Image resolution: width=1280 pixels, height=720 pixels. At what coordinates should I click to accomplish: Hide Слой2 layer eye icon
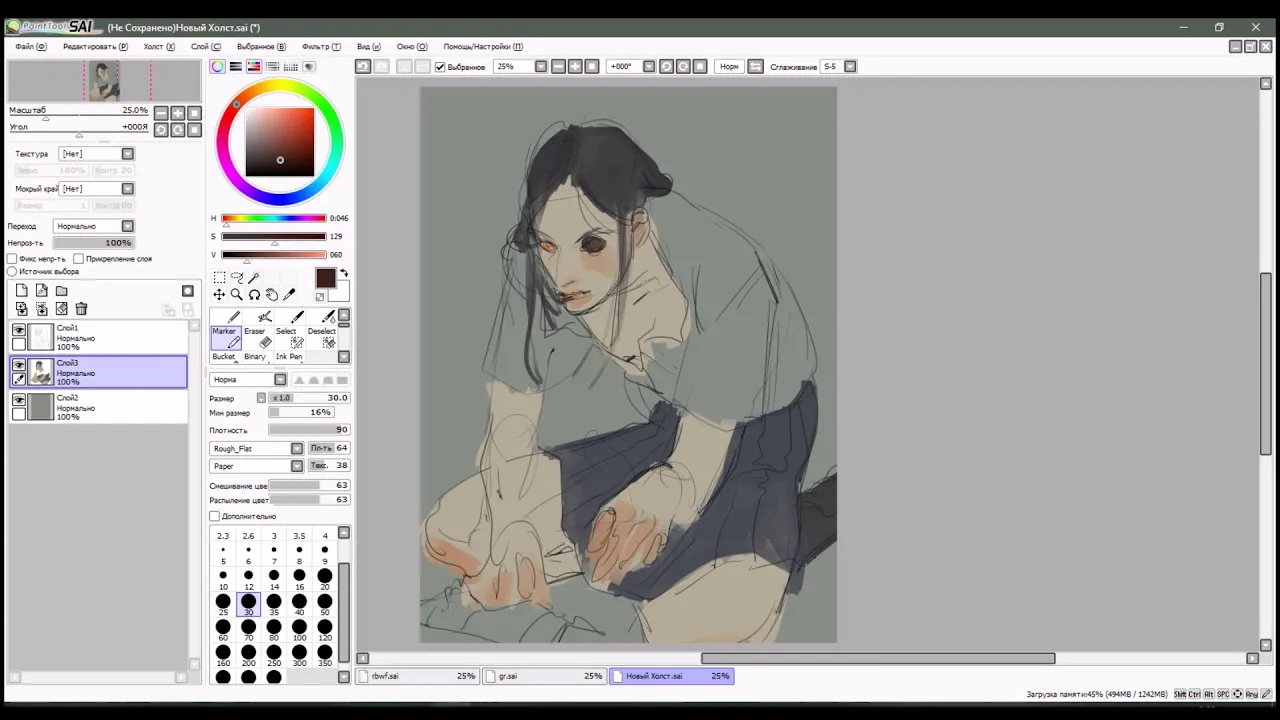[19, 400]
